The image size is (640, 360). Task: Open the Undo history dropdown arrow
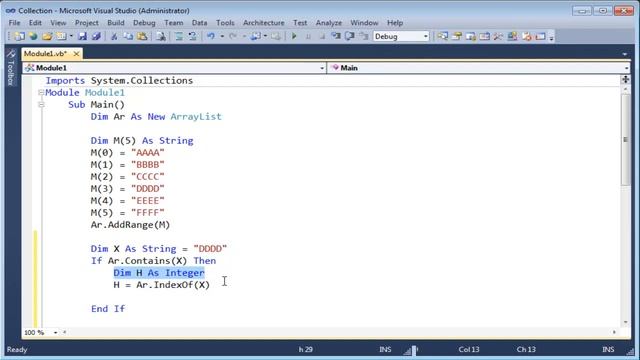pyautogui.click(x=222, y=36)
